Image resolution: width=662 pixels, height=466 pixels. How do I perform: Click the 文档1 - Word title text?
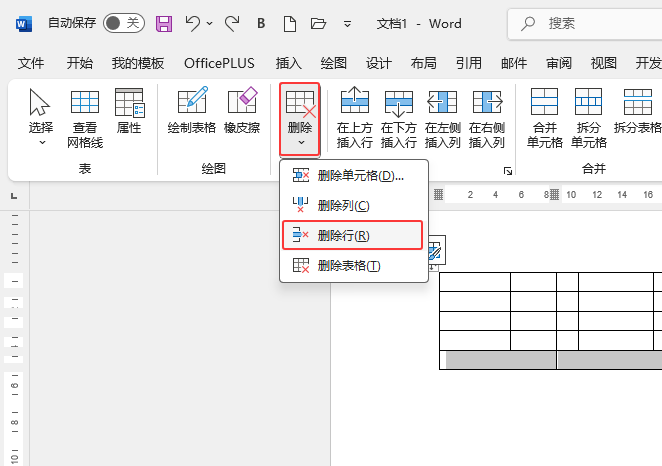click(x=419, y=24)
